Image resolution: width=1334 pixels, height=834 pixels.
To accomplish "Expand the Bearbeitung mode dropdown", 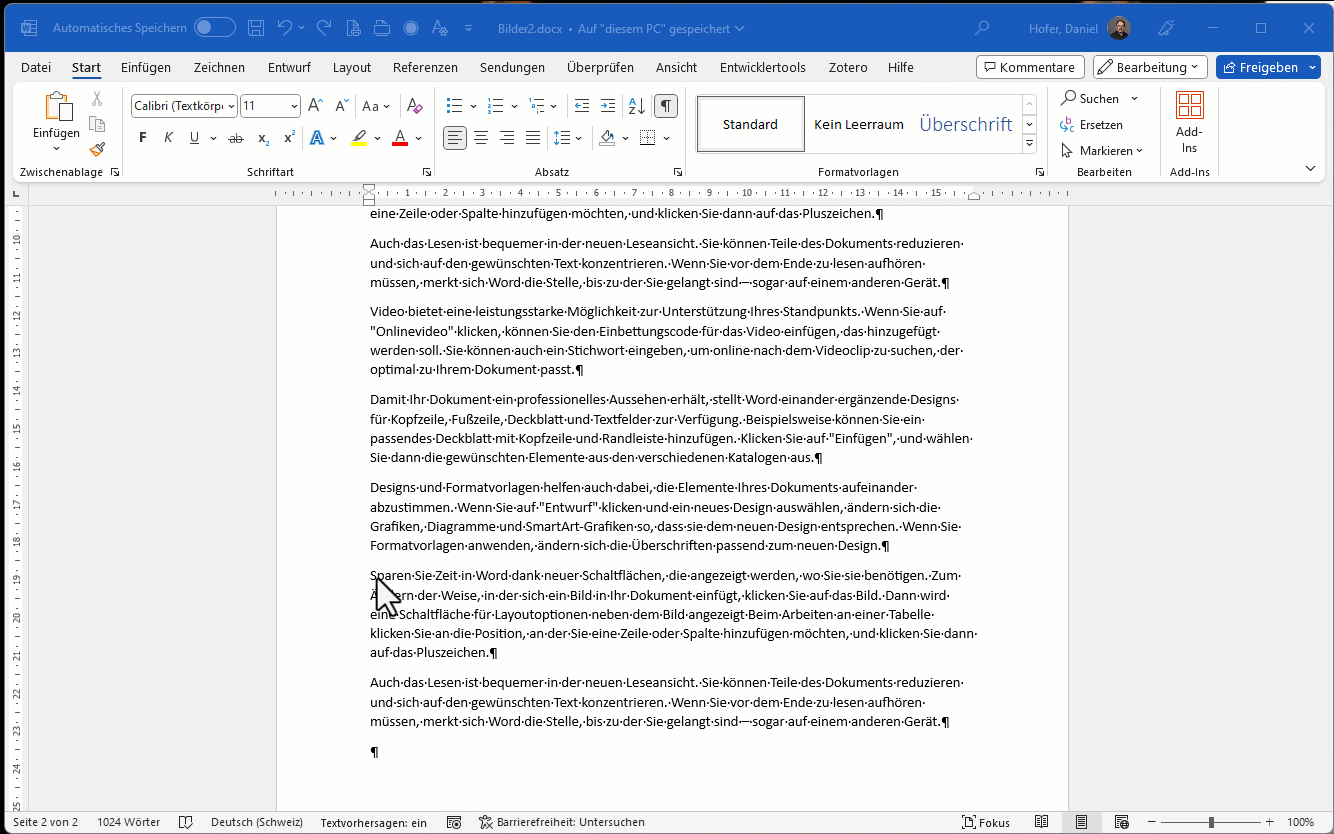I will (1150, 67).
